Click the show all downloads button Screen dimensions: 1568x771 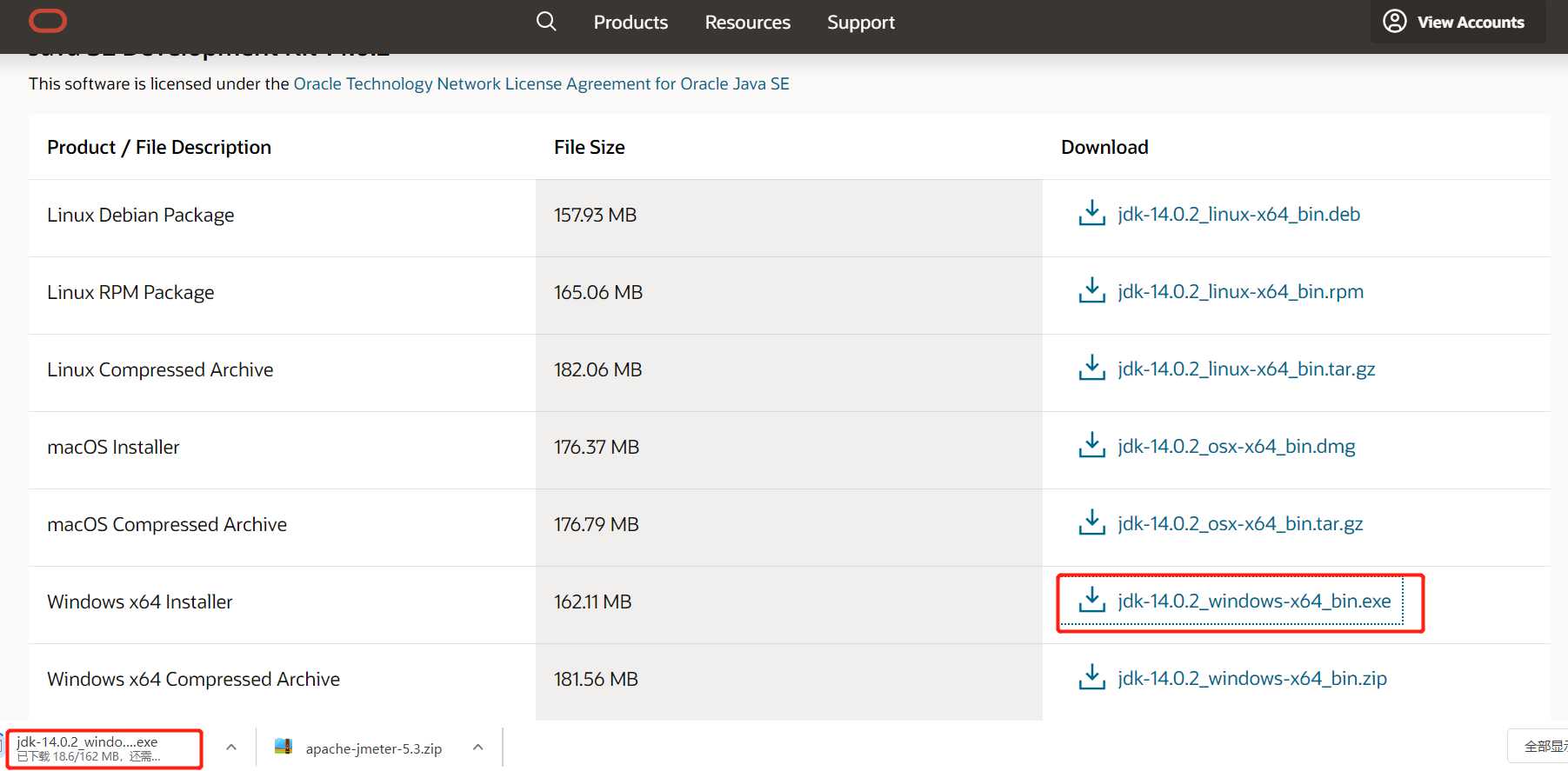[x=1538, y=747]
